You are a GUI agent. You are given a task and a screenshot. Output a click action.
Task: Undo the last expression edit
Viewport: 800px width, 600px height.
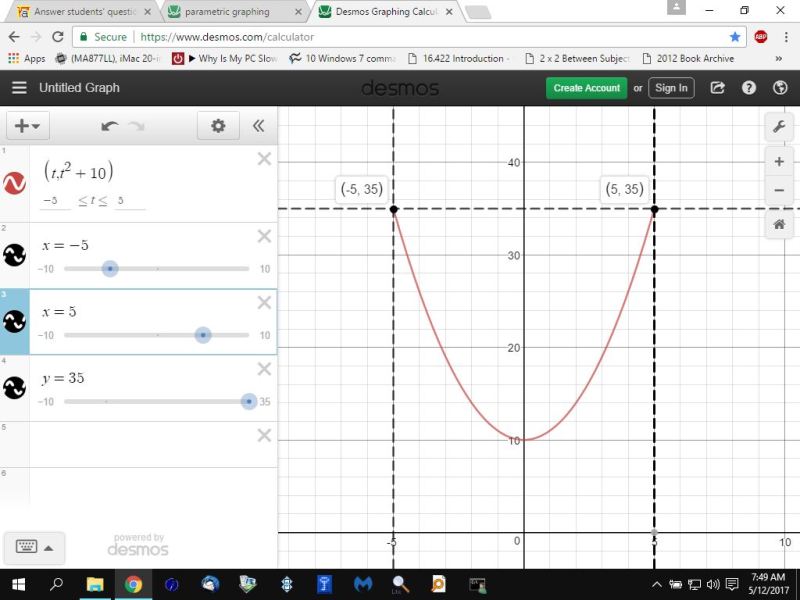109,126
